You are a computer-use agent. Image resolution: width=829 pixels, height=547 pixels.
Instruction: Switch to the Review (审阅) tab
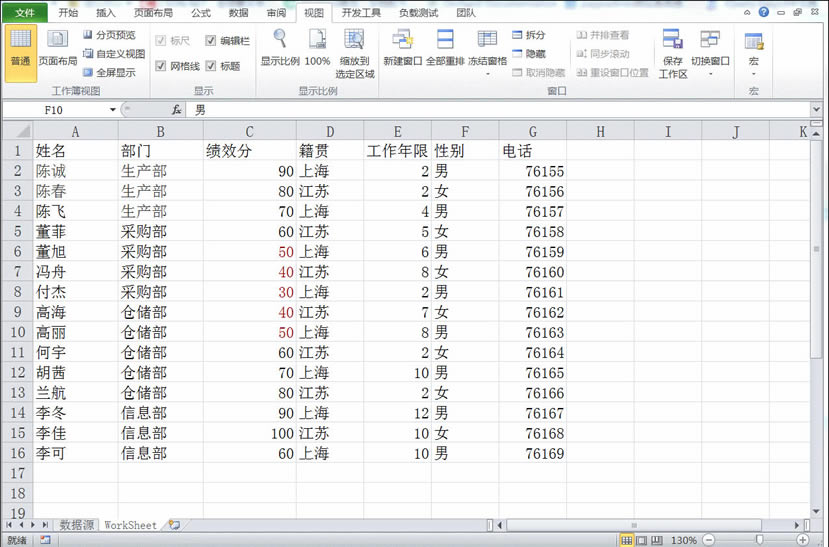tap(276, 13)
